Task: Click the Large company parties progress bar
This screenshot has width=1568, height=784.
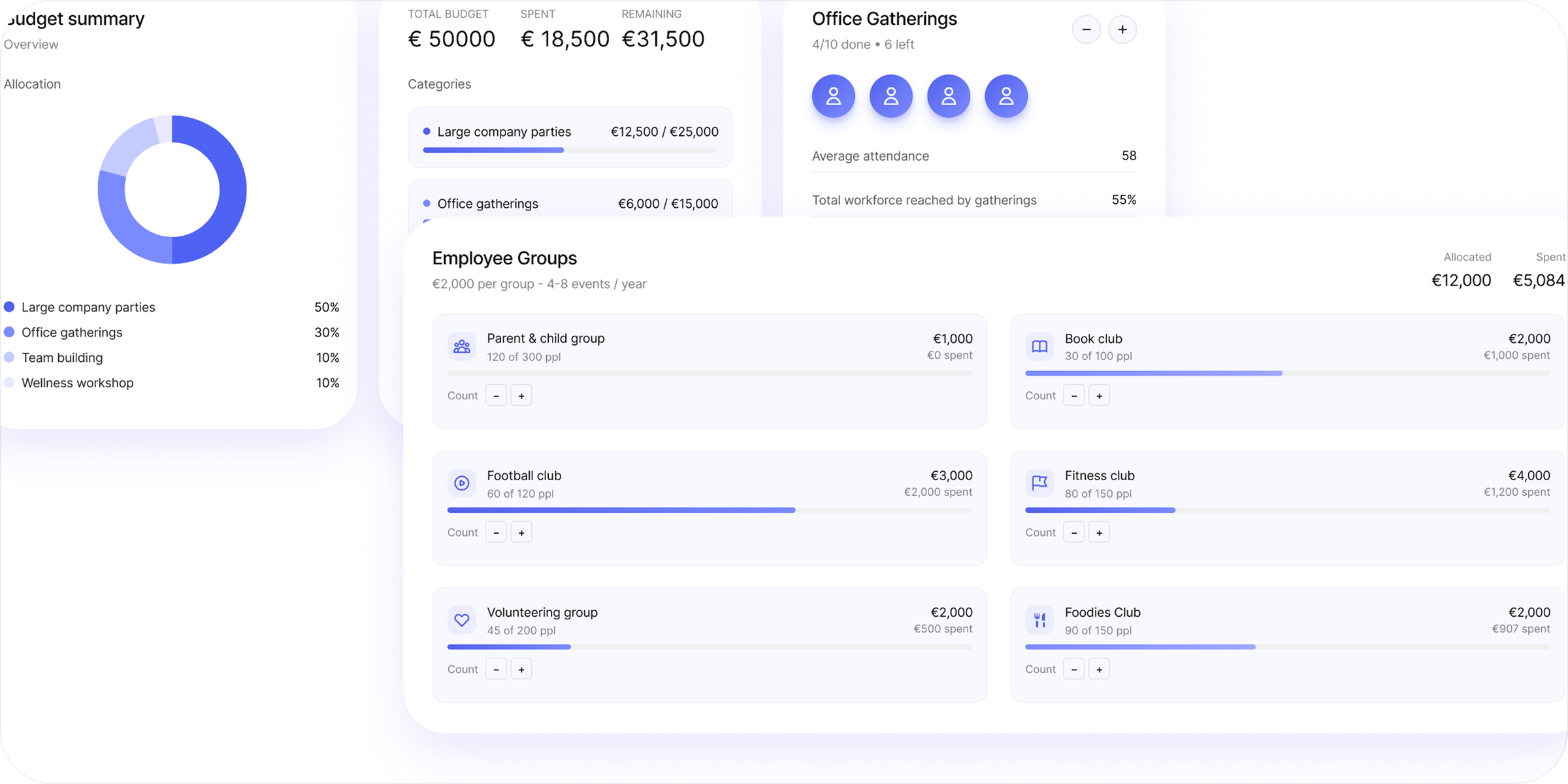Action: tap(570, 150)
